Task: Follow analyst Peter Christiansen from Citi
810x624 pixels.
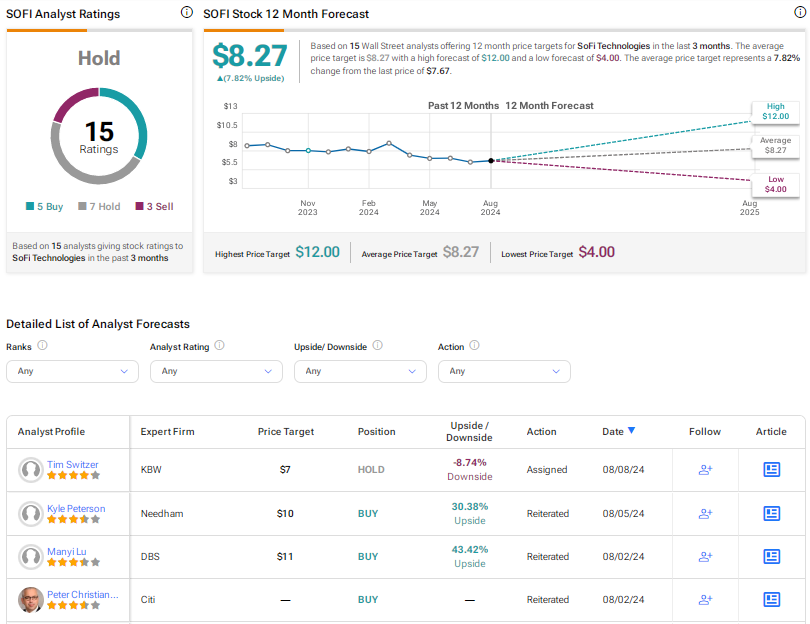Action: [705, 599]
